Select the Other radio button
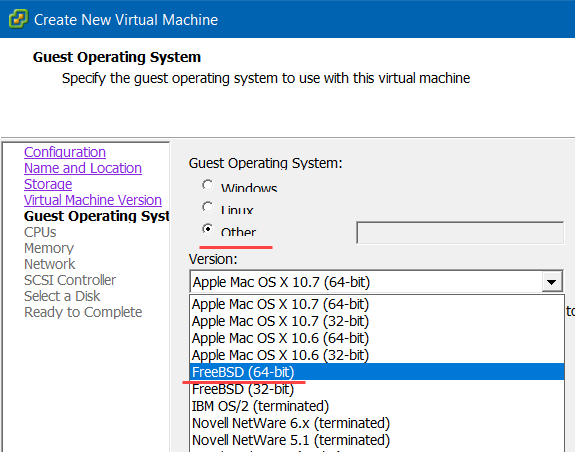575x452 pixels. pyautogui.click(x=208, y=229)
